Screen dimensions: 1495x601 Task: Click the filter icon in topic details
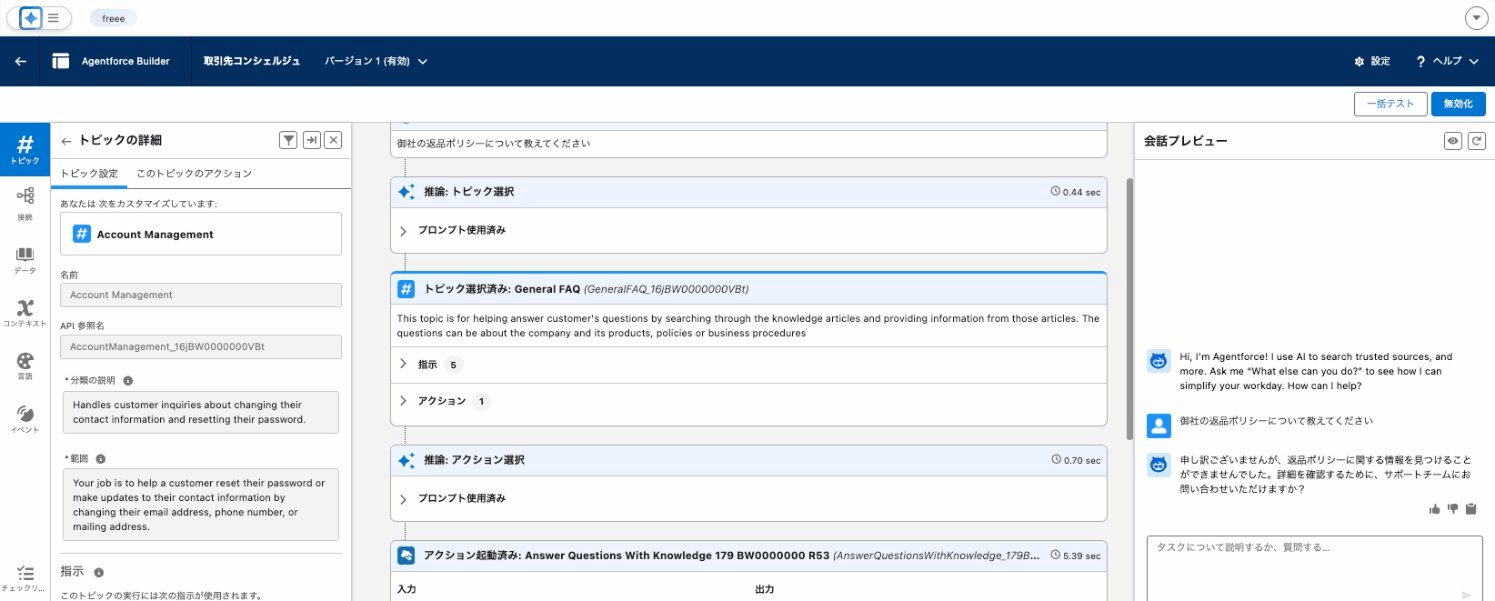286,140
